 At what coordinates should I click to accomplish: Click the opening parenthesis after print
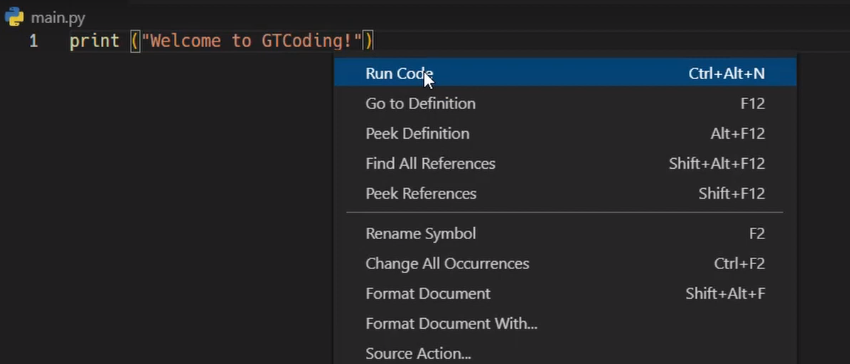click(136, 41)
